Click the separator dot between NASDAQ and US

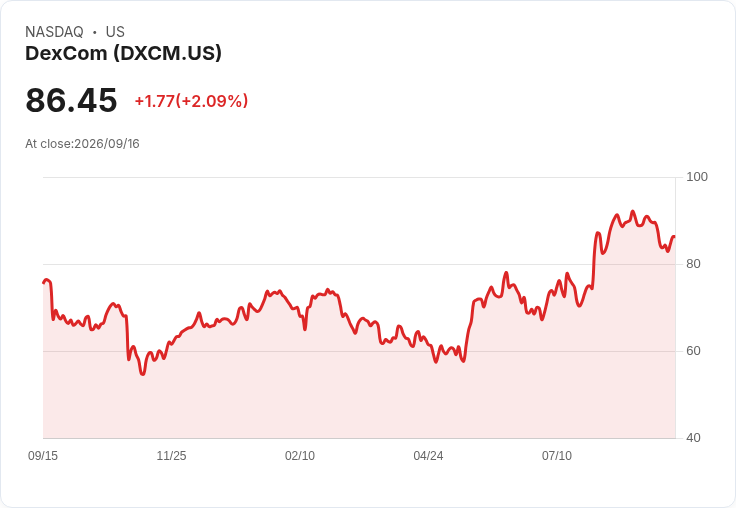pos(94,32)
